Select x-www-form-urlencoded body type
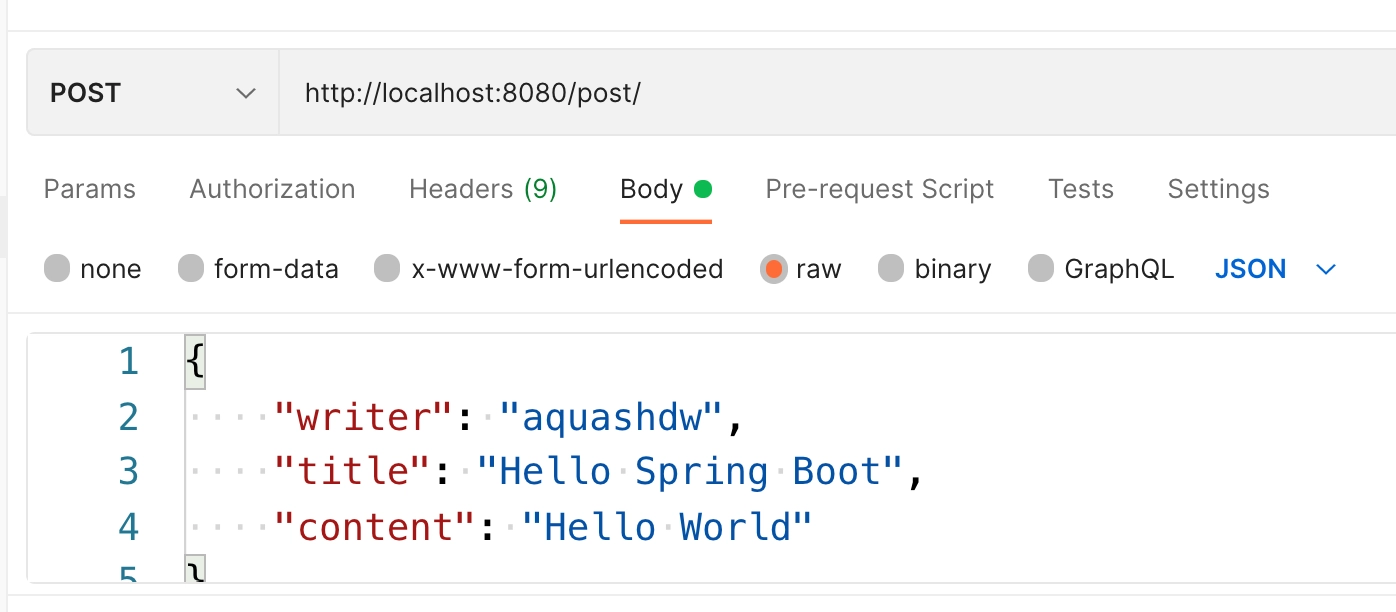The width and height of the screenshot is (1396, 612). tap(388, 269)
